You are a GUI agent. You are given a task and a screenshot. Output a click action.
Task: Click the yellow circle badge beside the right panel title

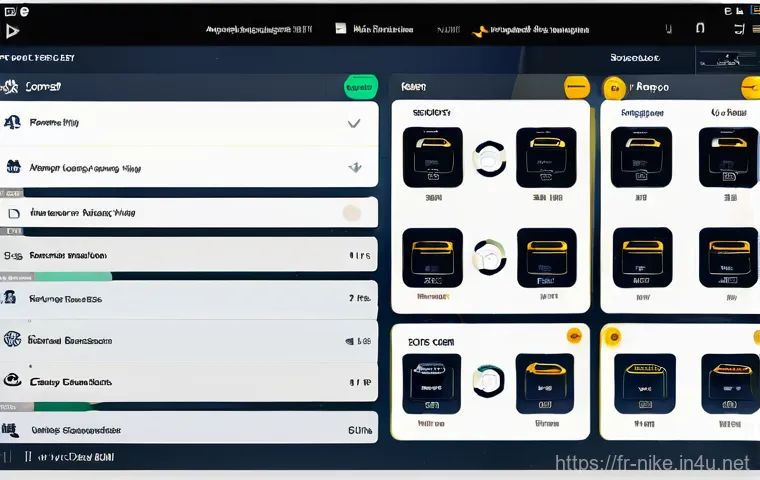(615, 89)
